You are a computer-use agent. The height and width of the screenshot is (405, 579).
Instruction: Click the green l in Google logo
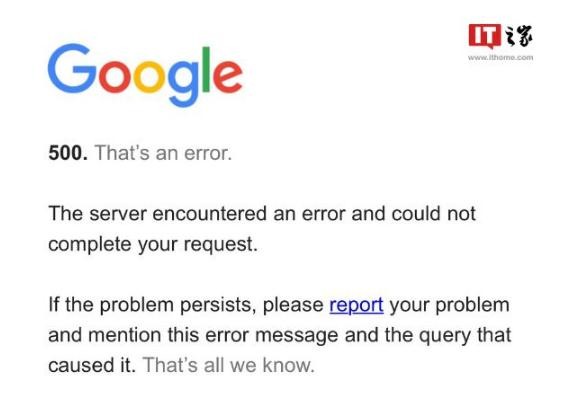[x=206, y=69]
